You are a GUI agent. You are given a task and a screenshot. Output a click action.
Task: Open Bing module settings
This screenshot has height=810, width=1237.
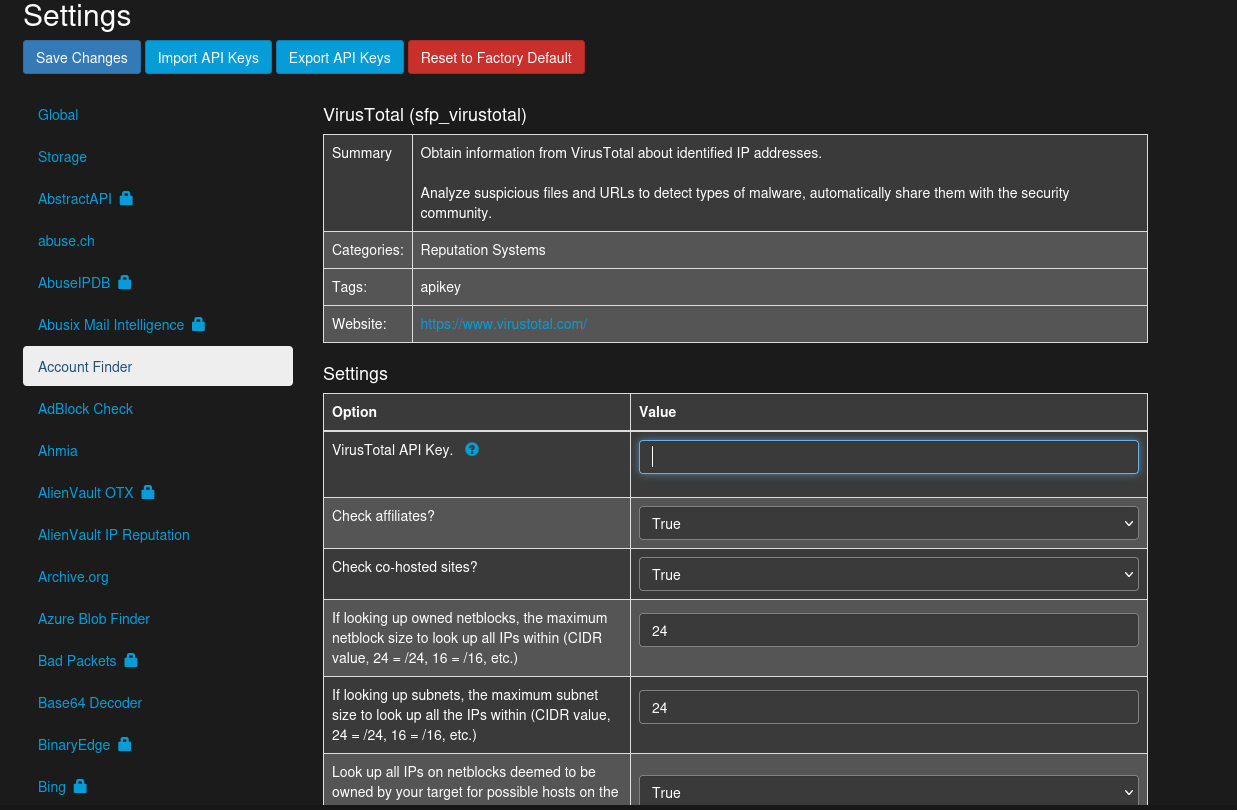tap(52, 787)
